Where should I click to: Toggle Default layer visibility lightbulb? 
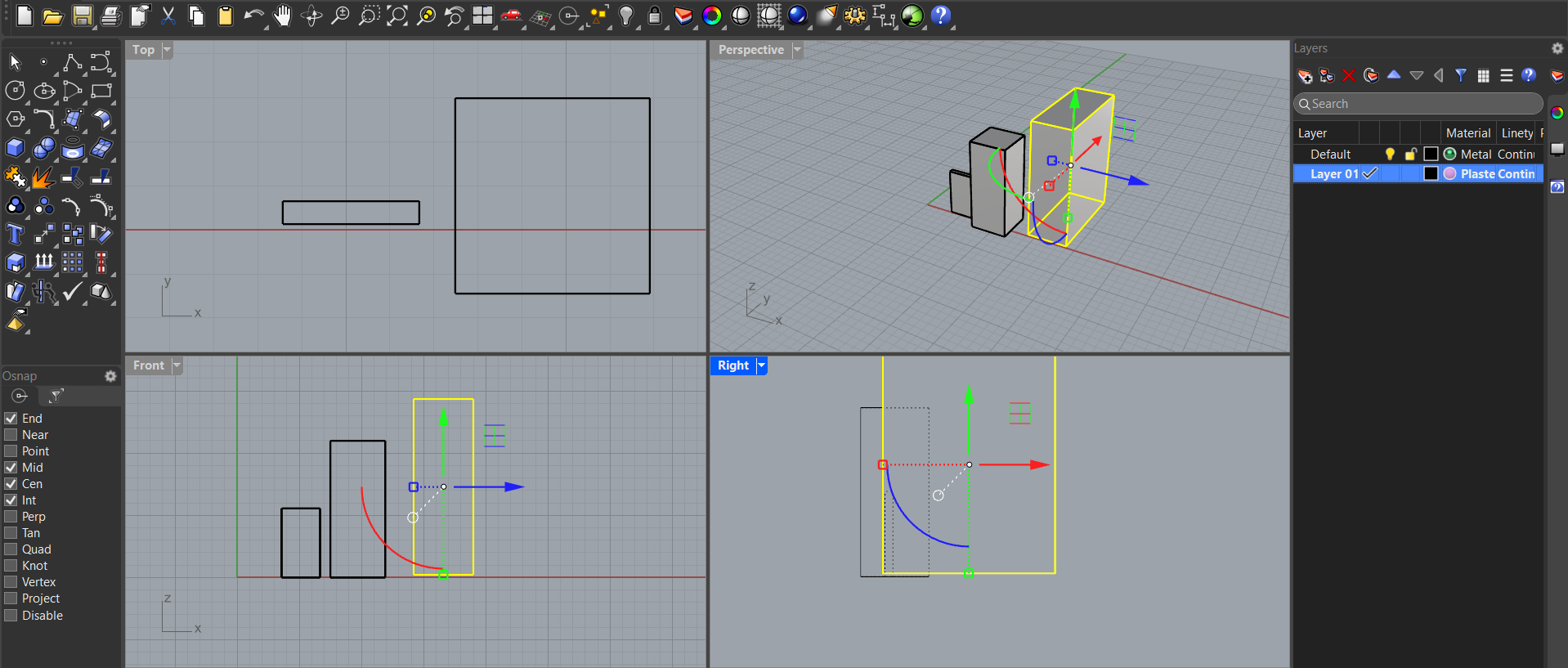pyautogui.click(x=1390, y=155)
